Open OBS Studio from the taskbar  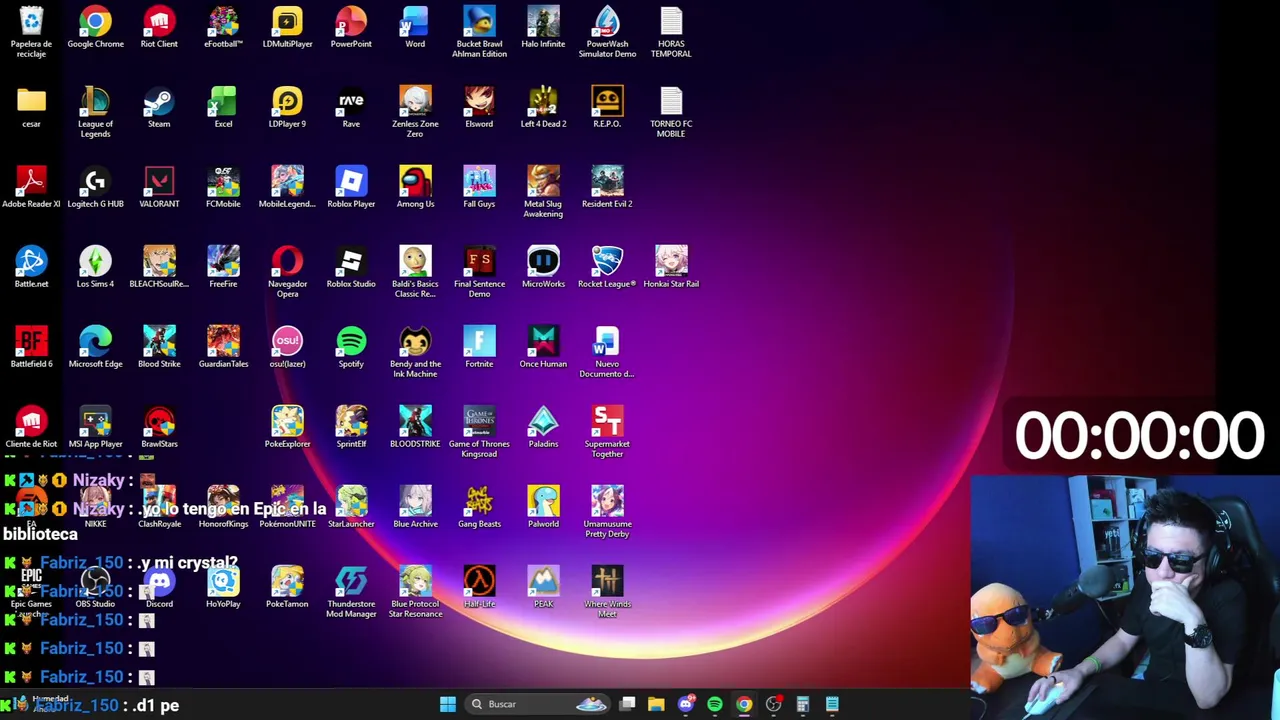point(773,704)
